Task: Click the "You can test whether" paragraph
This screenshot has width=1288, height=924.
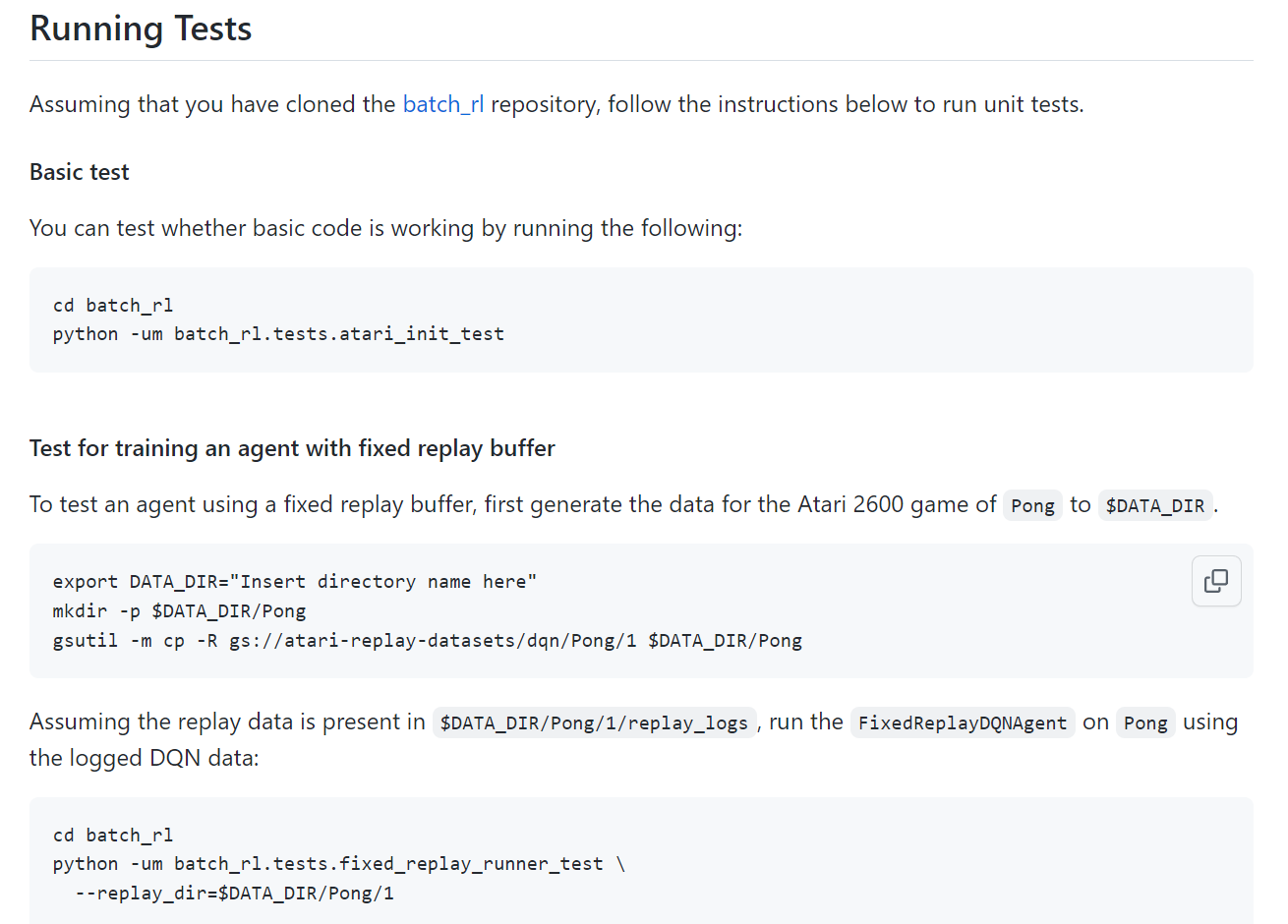Action: pyautogui.click(x=385, y=228)
